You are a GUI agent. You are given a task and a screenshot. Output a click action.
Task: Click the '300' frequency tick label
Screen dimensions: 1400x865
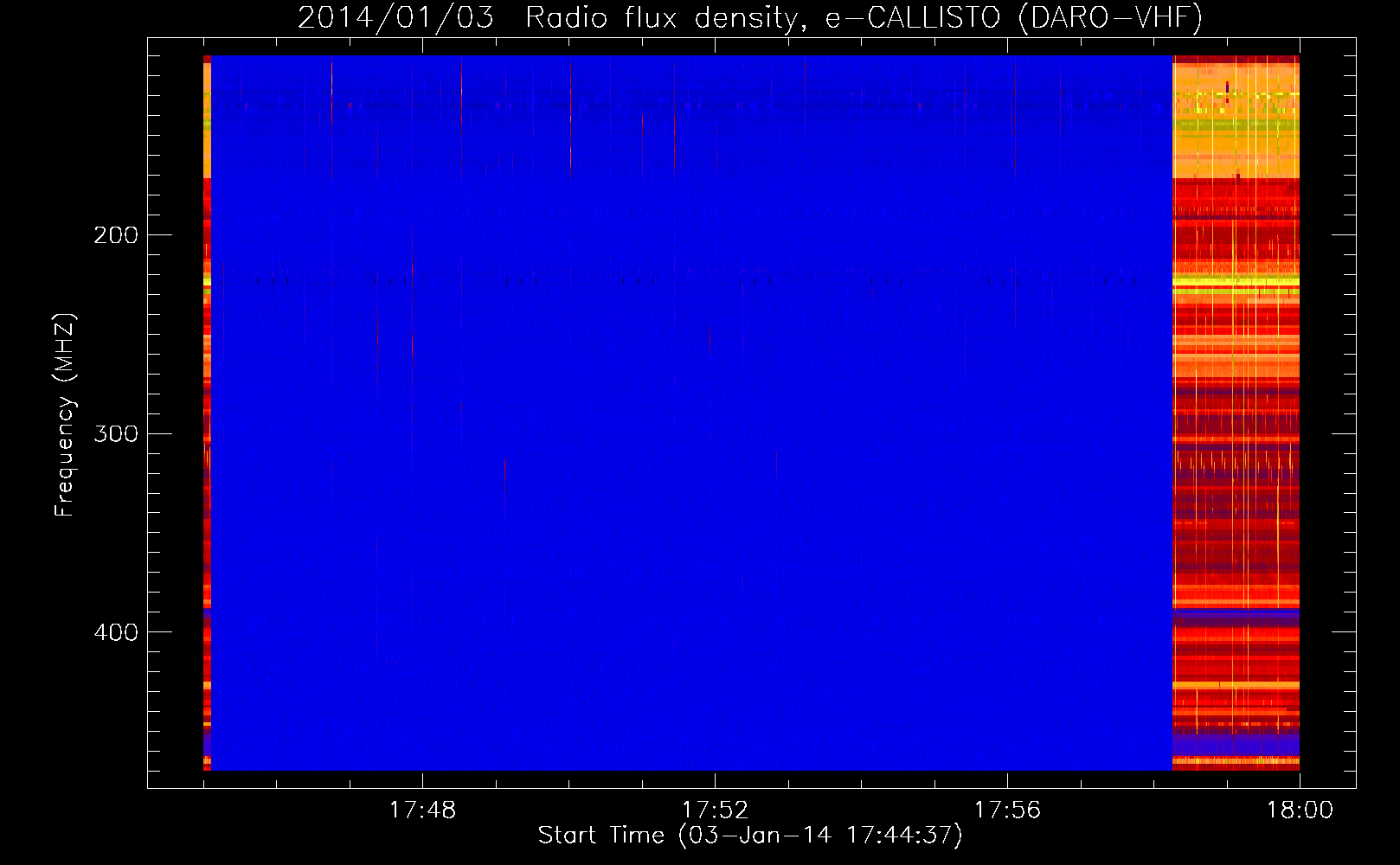(116, 433)
